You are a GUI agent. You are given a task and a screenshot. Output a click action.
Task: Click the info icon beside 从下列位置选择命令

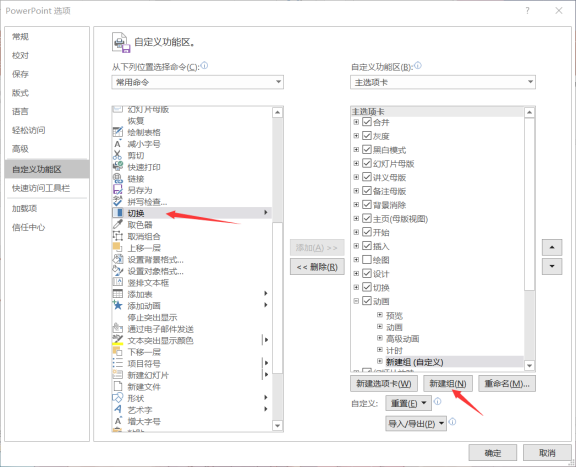tap(204, 66)
